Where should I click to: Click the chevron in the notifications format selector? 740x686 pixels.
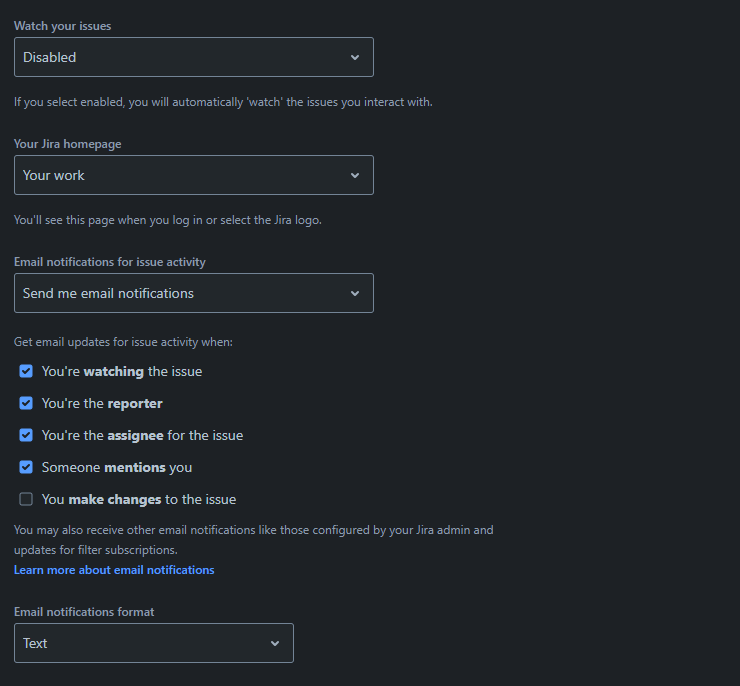point(275,644)
